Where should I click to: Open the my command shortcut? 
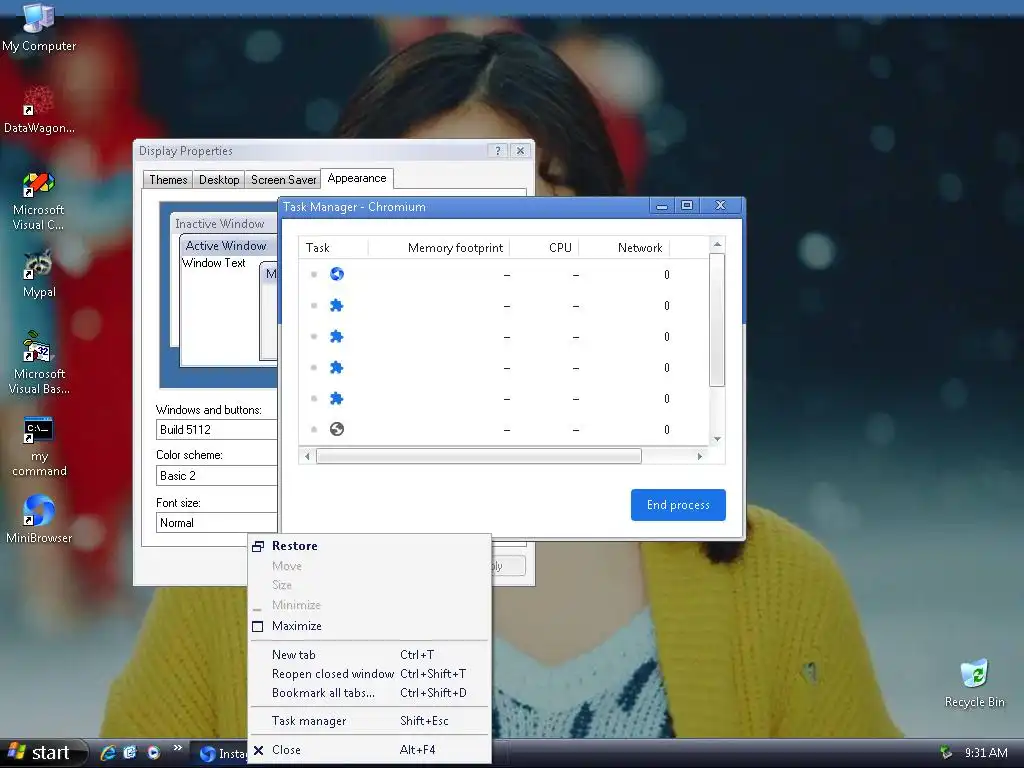[39, 447]
